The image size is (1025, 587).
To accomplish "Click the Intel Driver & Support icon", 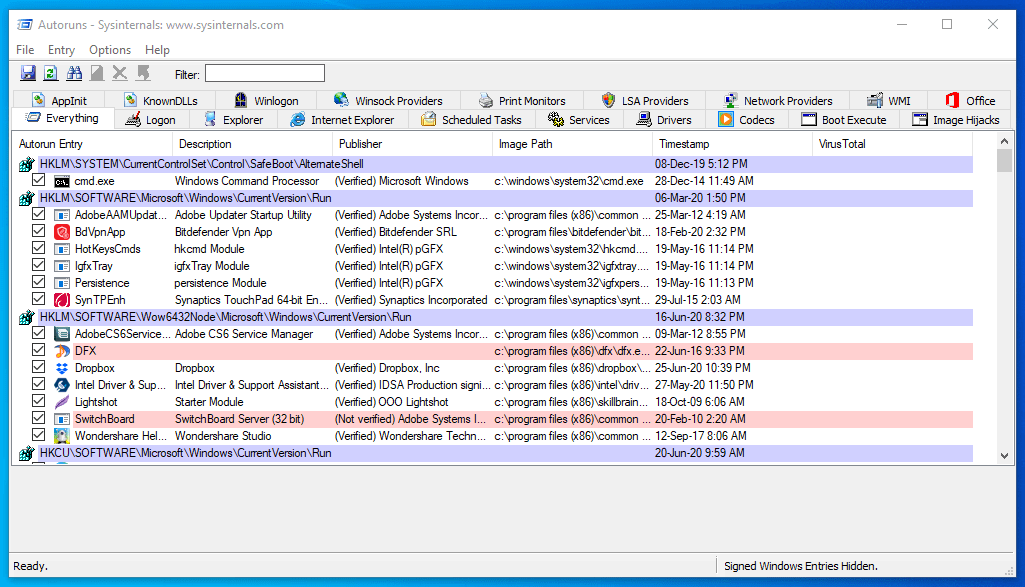I will coord(61,385).
